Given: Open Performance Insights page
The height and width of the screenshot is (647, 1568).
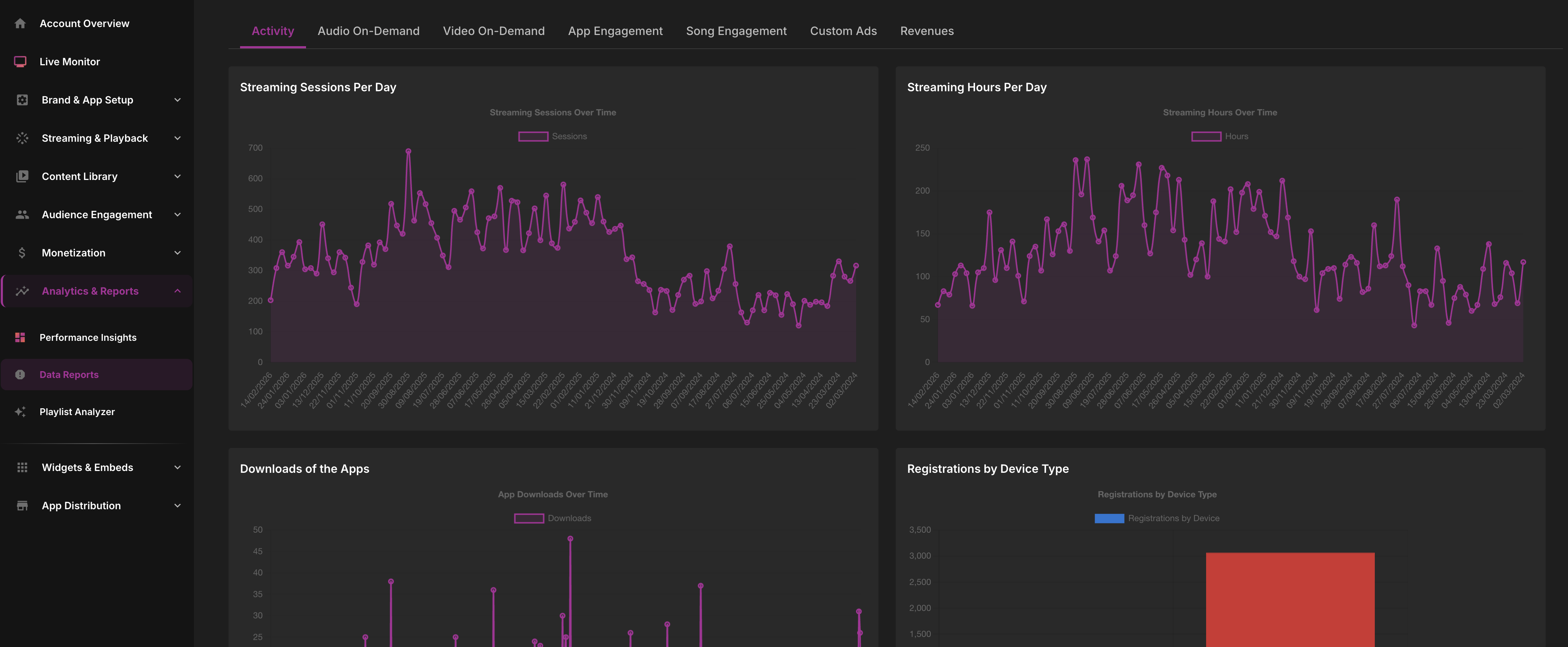Looking at the screenshot, I should point(88,338).
